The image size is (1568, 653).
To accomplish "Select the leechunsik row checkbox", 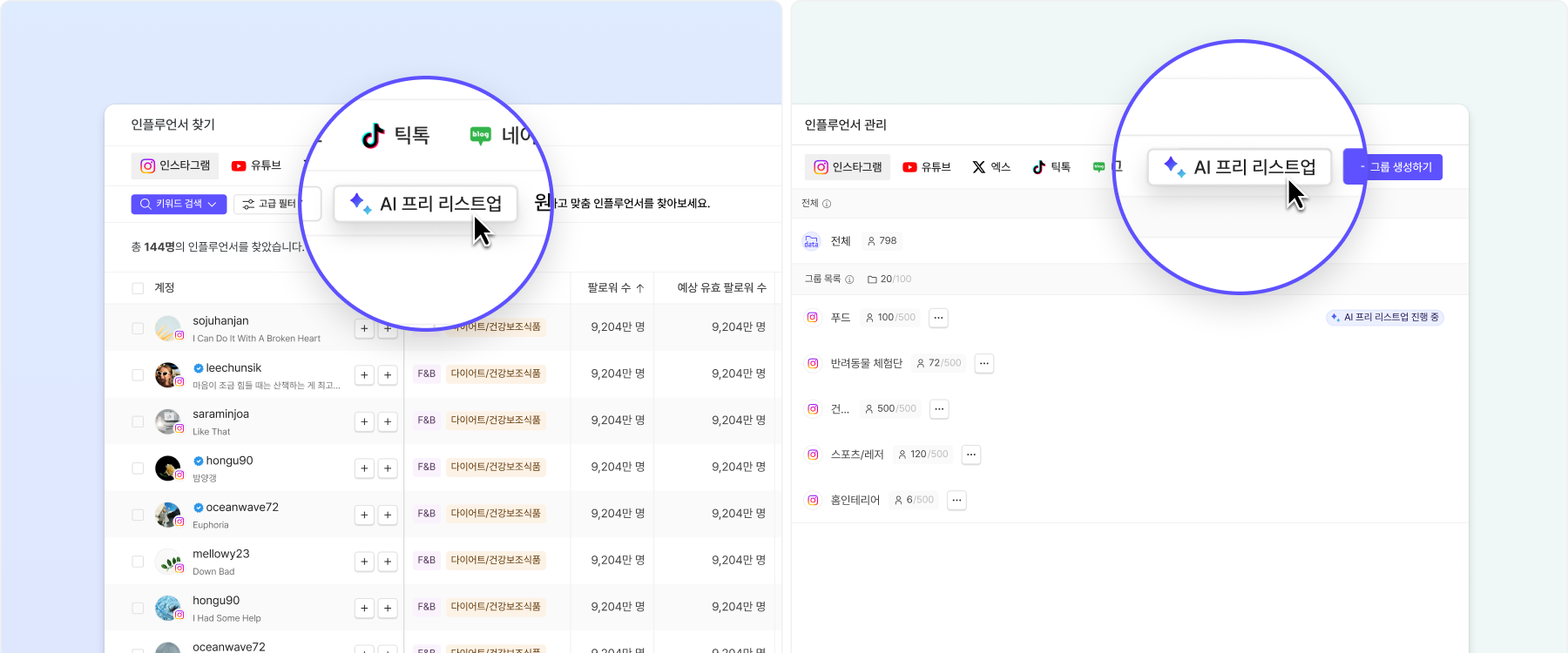I will coord(138,375).
